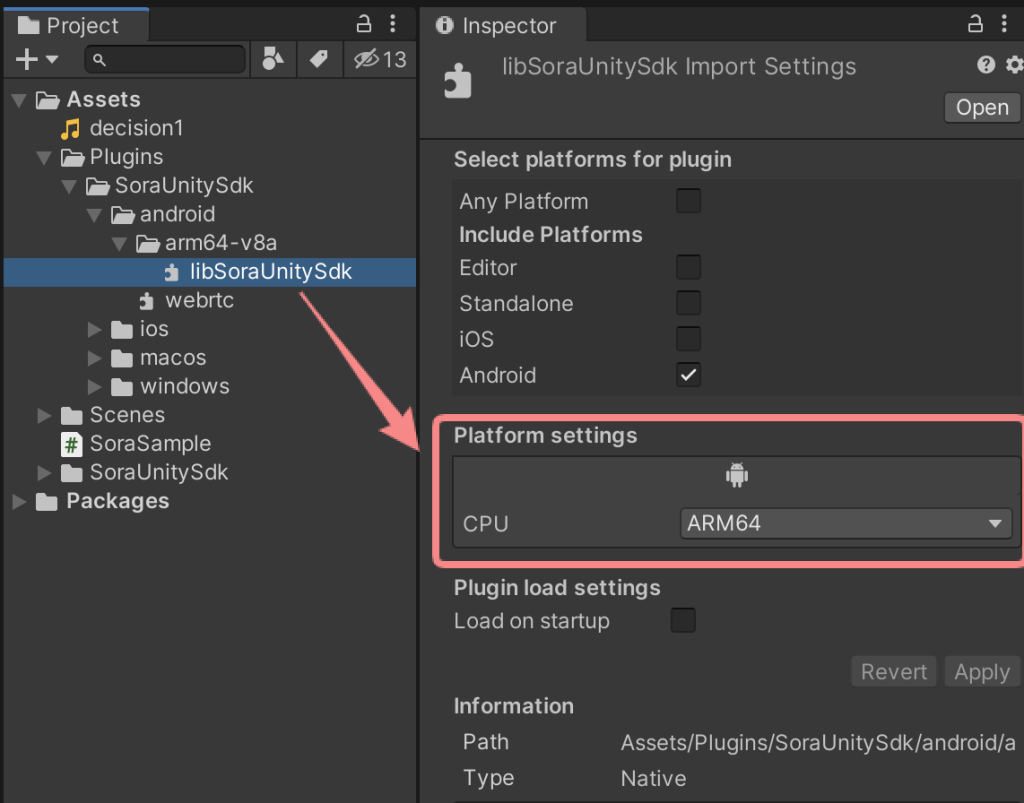Open the import settings gear menu
The width and height of the screenshot is (1024, 803).
[x=1014, y=64]
